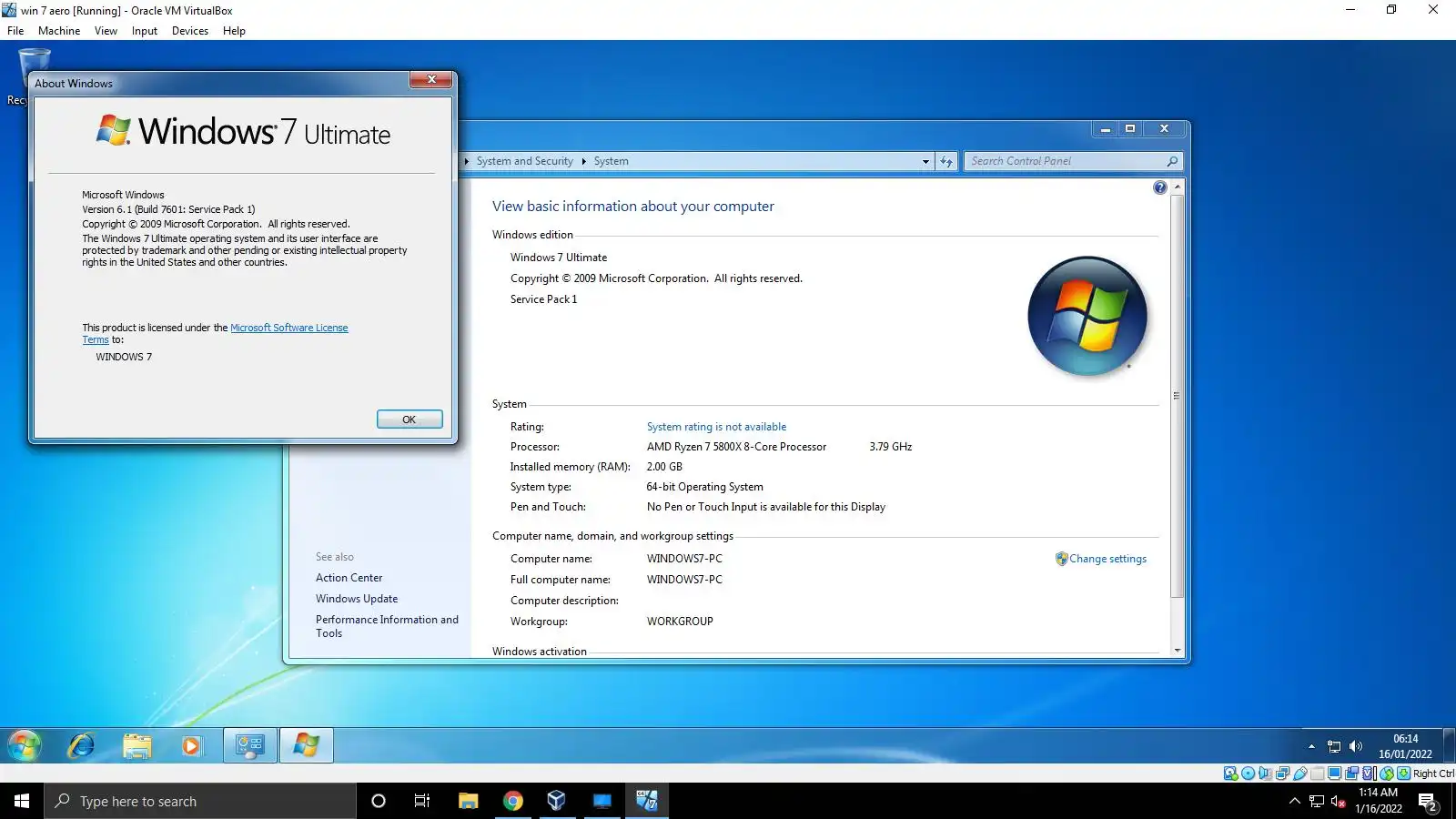Viewport: 1456px width, 819px height.
Task: Click the System help question mark icon
Action: click(1159, 187)
